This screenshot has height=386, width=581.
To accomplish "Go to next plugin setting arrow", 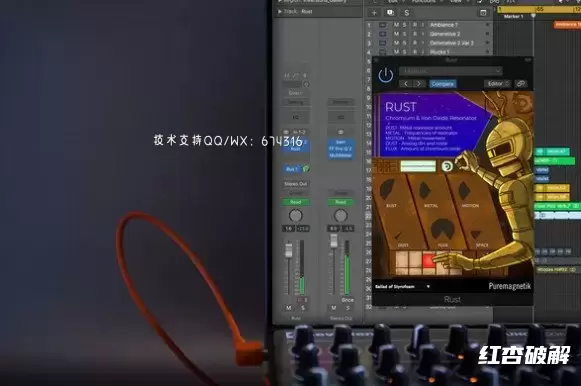I will point(419,84).
